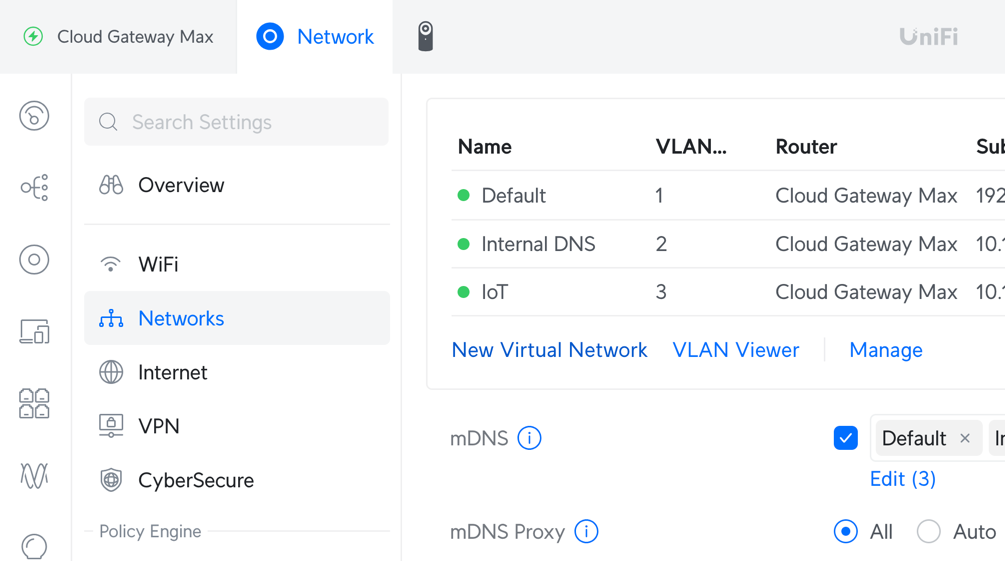Uncheck the mDNS checkbox
The width and height of the screenshot is (1005, 561).
(x=845, y=438)
